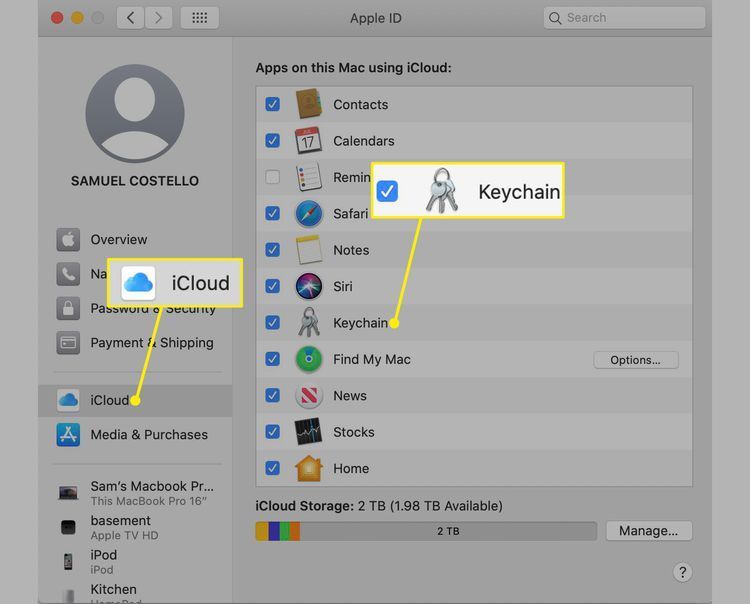The height and width of the screenshot is (604, 750).
Task: Click the Siri icon in list
Action: [307, 286]
